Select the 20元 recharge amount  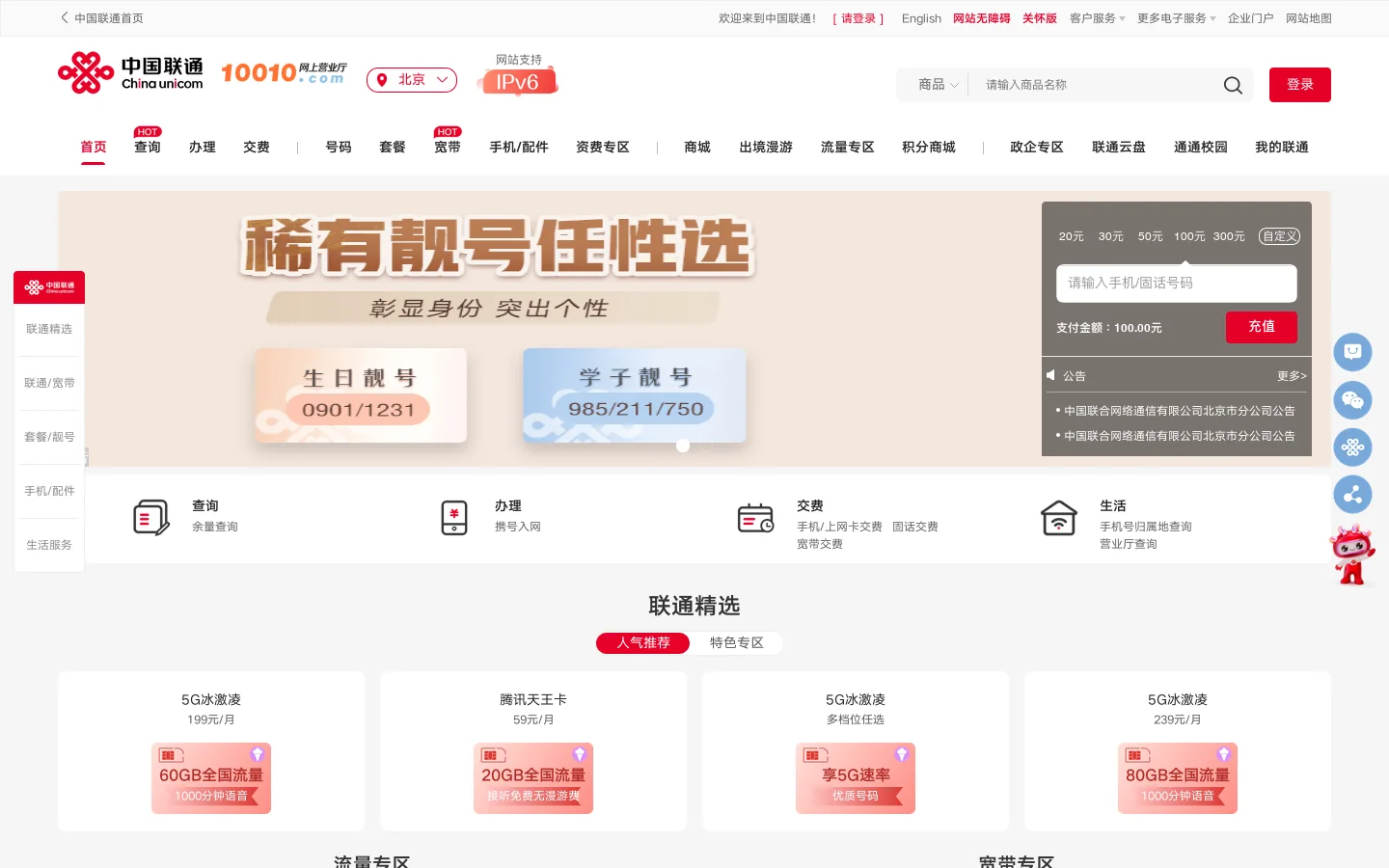pos(1071,236)
